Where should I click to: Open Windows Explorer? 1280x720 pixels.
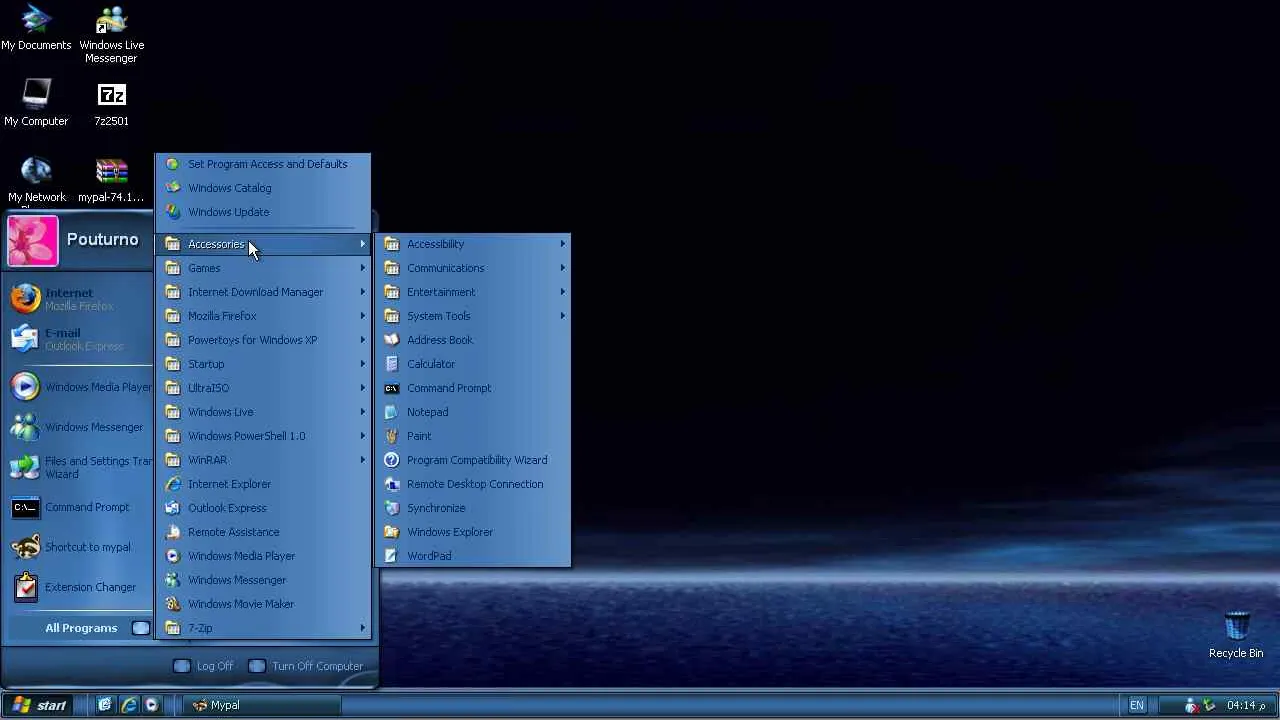473,532
